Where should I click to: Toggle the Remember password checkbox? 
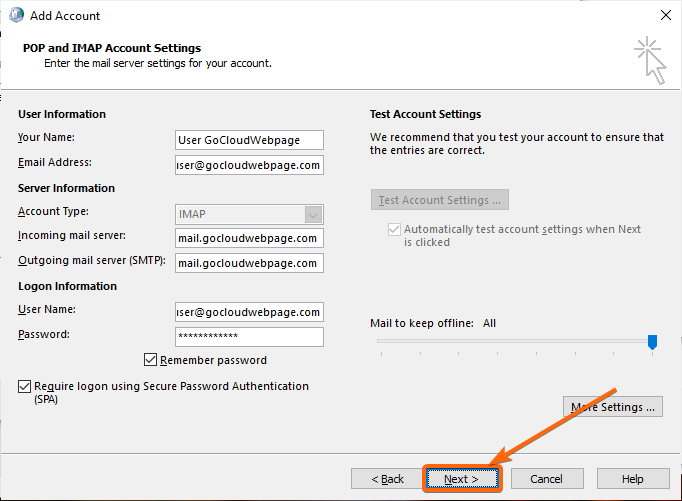coord(150,360)
